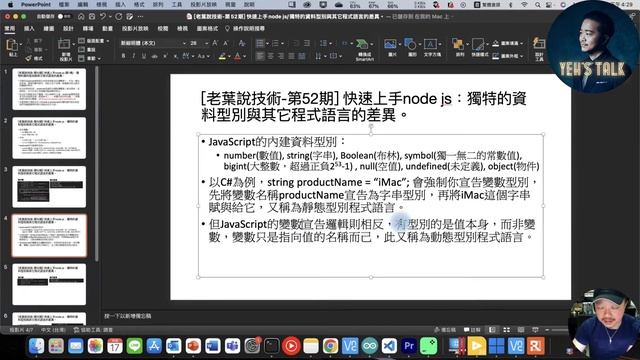Select slide 3 thumbnail
Screen dimensions: 640x360
[x=49, y=187]
